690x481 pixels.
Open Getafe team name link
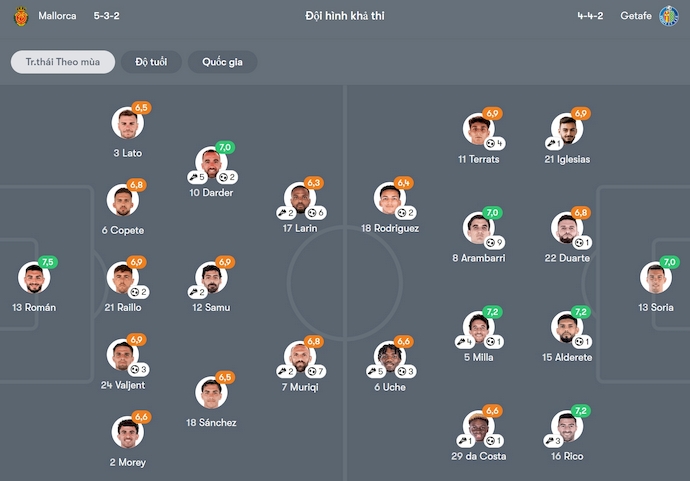click(636, 16)
